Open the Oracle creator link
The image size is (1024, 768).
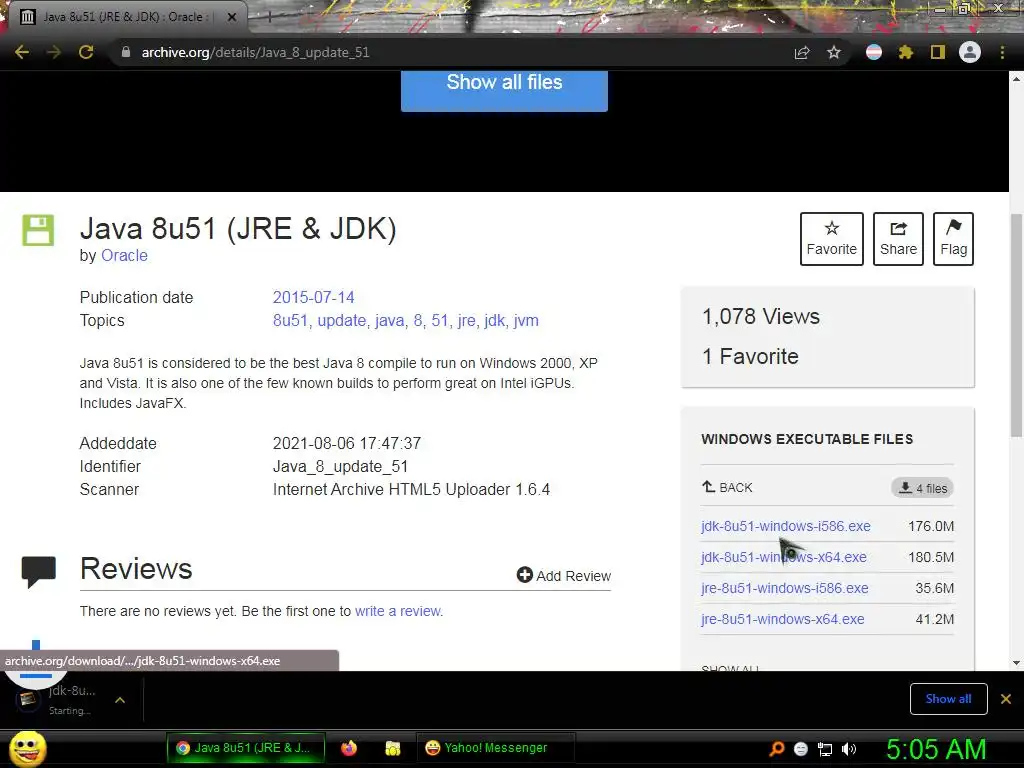pos(124,255)
